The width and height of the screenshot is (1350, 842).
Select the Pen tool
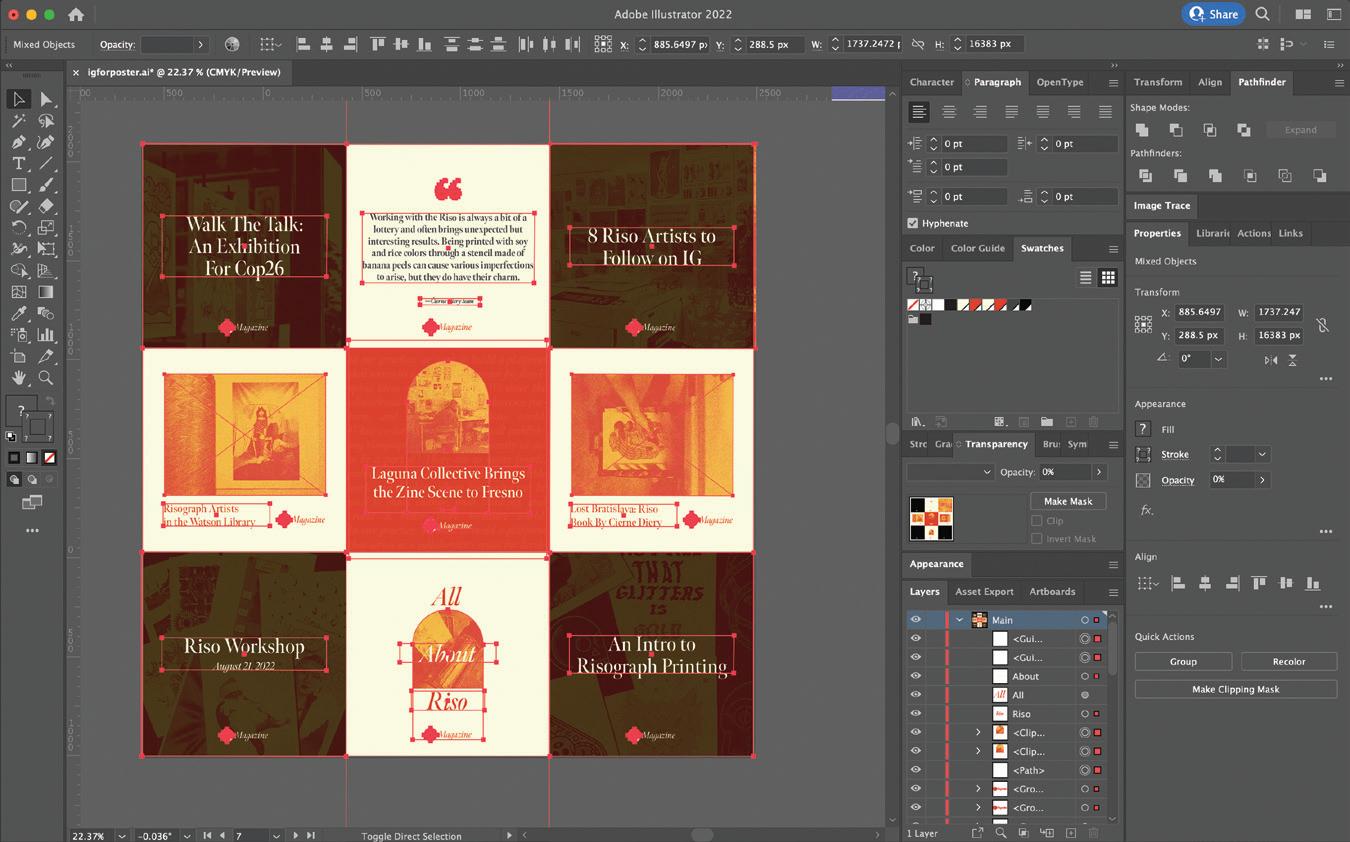18,142
